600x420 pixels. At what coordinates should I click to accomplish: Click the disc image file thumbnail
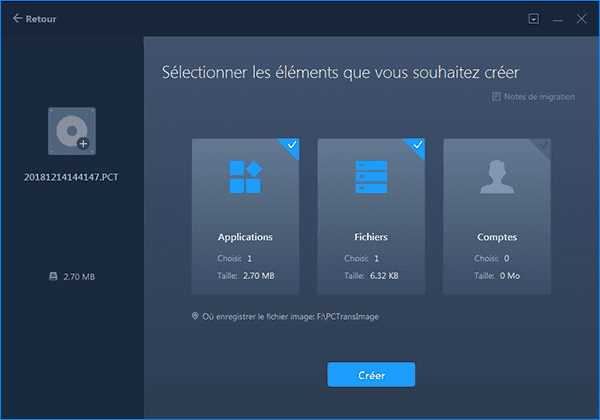(72, 131)
